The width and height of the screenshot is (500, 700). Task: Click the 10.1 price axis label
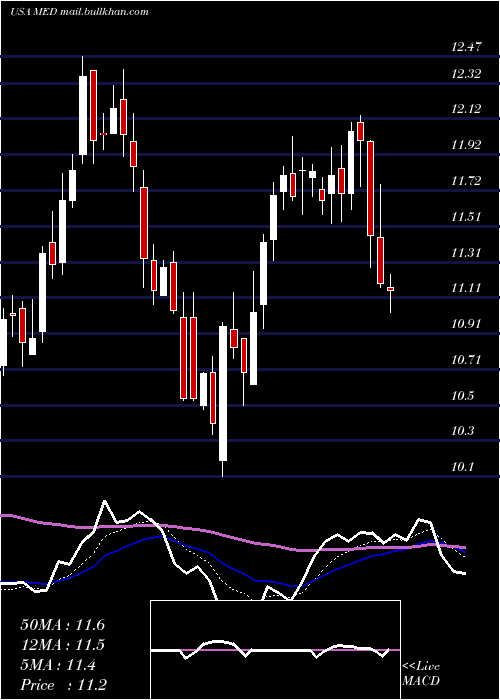click(x=462, y=467)
